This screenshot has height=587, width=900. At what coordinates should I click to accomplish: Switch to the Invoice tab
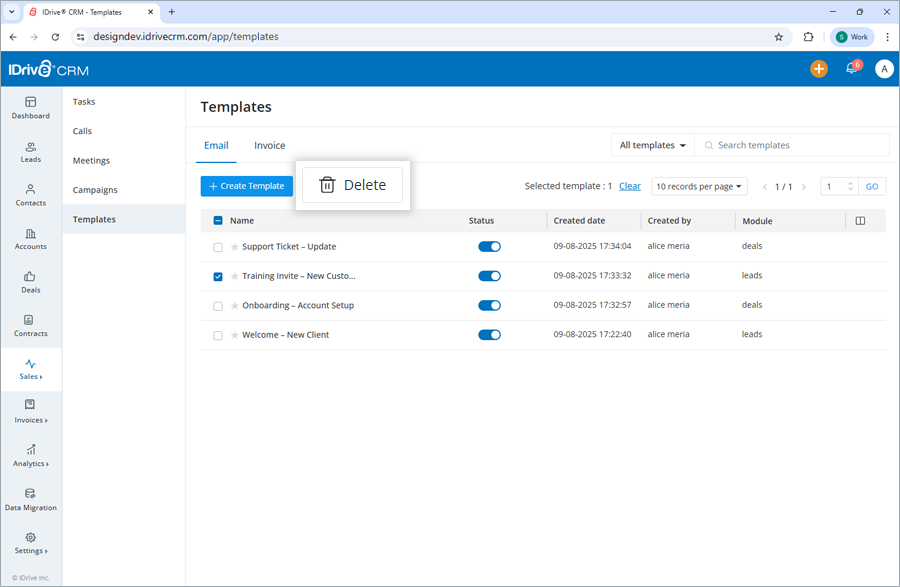[x=269, y=144]
